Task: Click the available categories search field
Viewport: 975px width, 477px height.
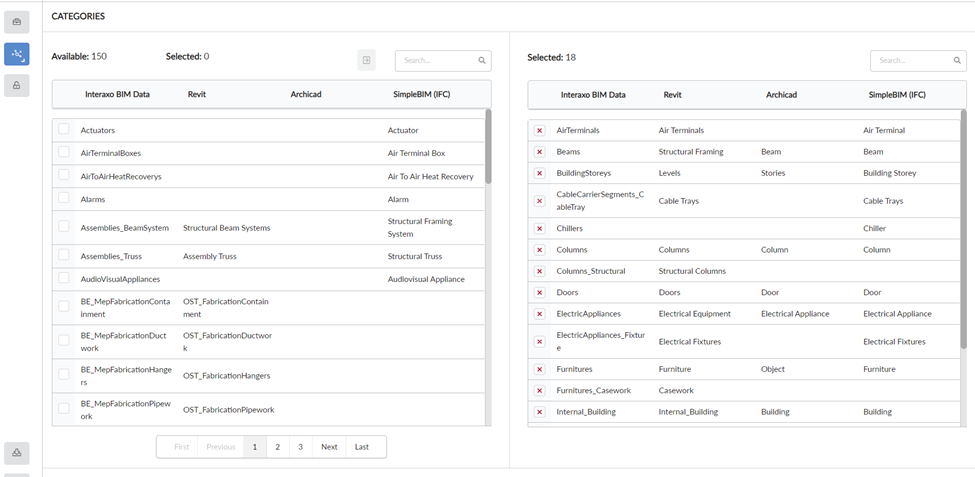Action: (443, 61)
